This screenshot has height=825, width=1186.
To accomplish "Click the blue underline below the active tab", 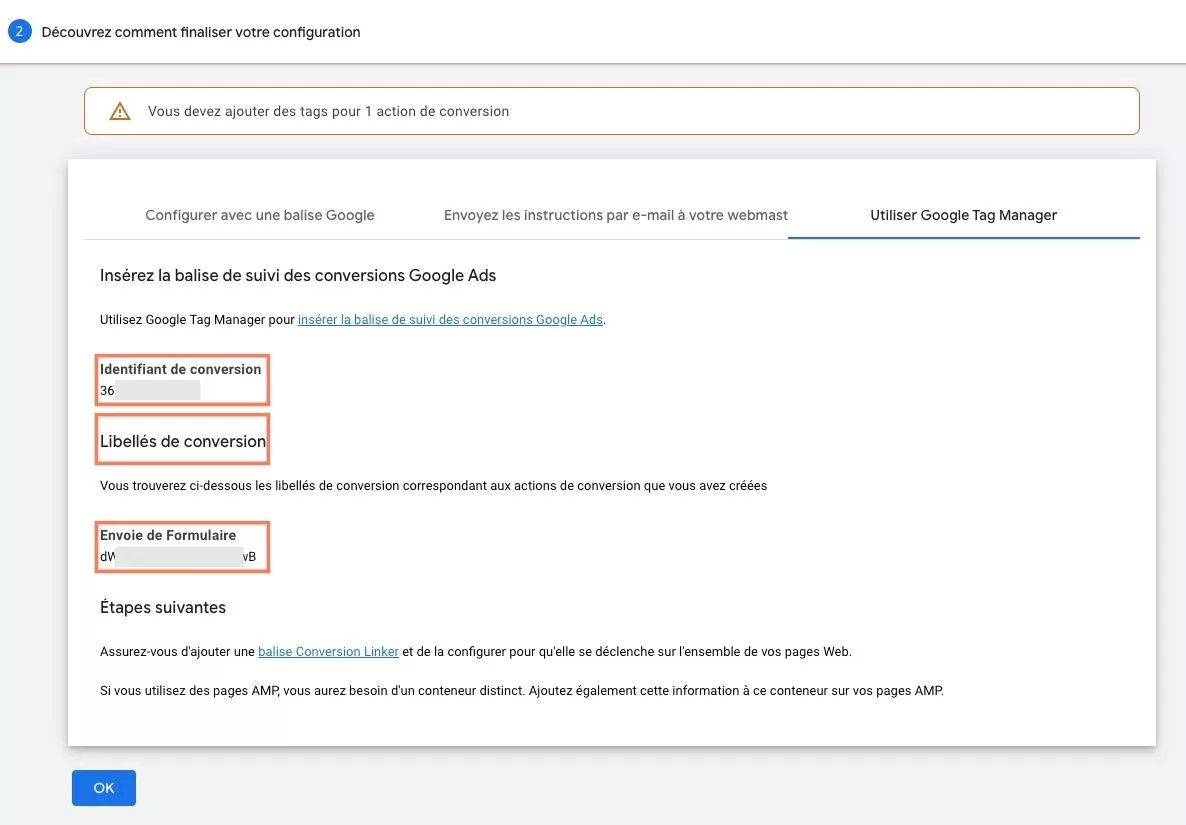I will coord(963,237).
